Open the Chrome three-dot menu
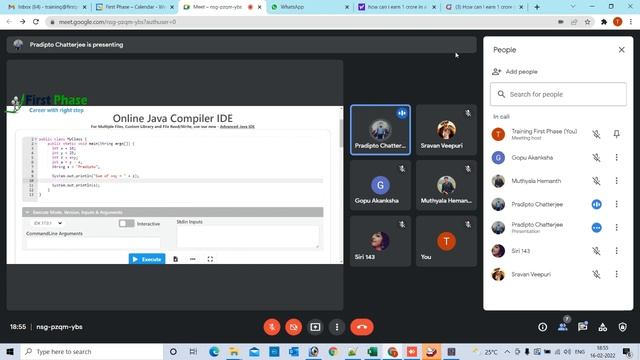 [x=631, y=22]
